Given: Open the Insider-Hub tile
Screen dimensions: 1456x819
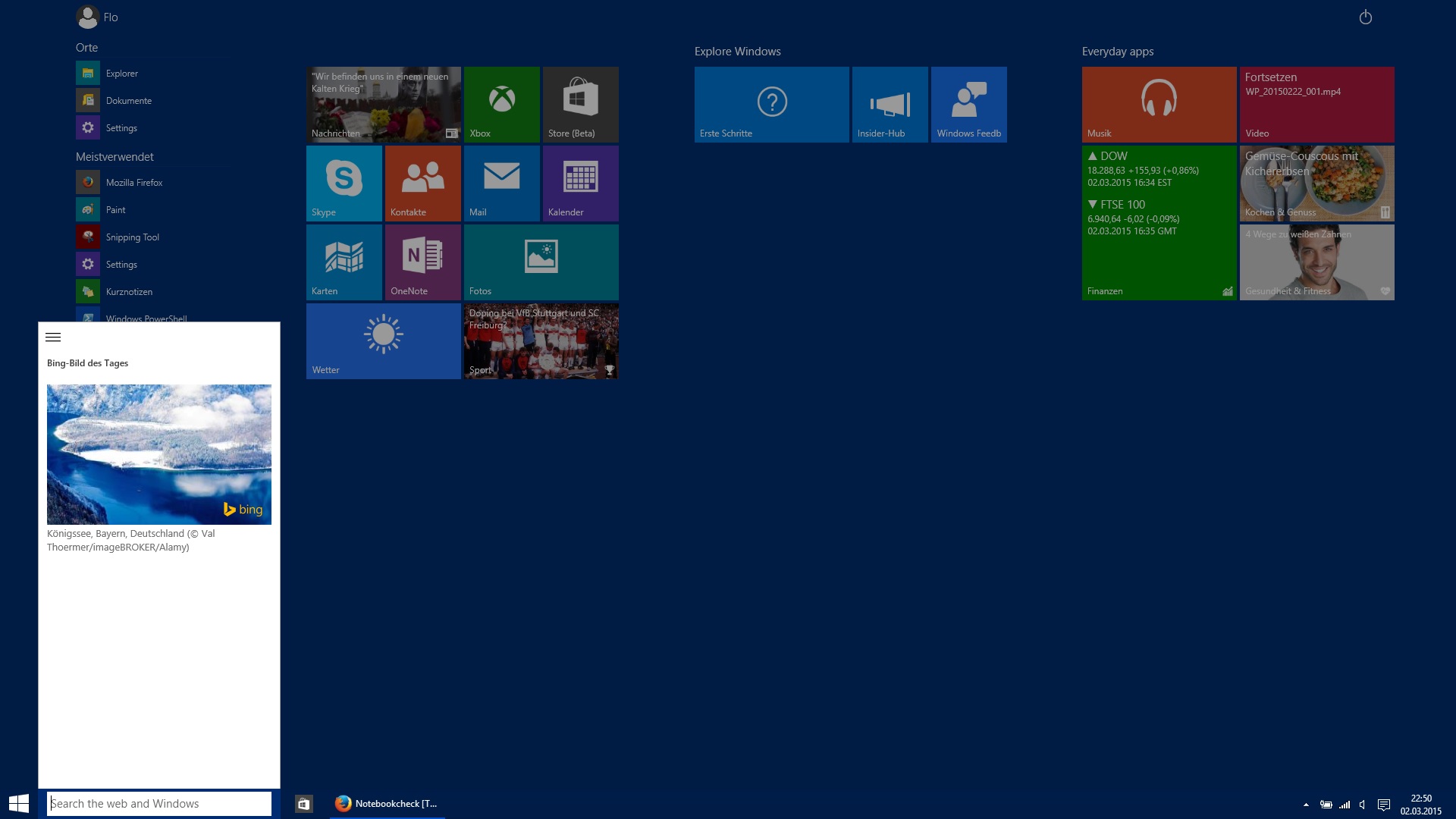Looking at the screenshot, I should click(x=890, y=105).
